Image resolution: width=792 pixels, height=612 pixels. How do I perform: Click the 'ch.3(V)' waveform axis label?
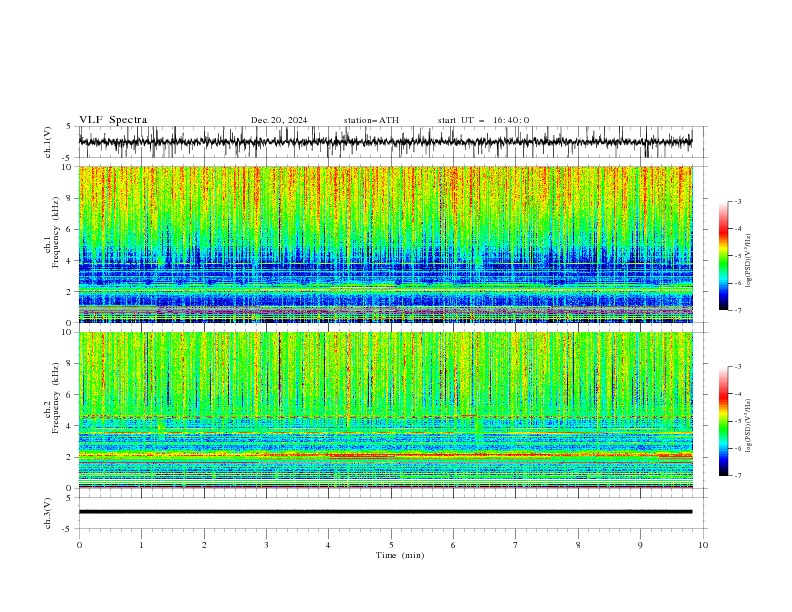[48, 513]
